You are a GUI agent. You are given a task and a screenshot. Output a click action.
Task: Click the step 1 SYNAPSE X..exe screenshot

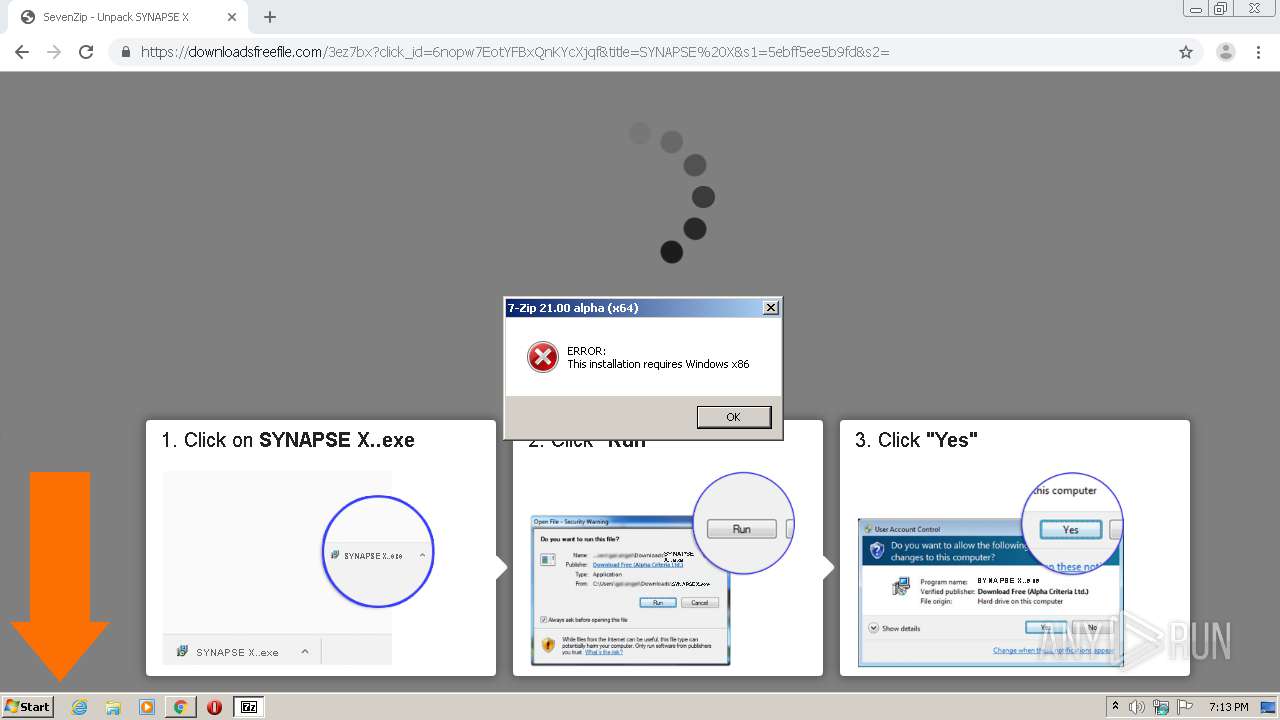pyautogui.click(x=298, y=567)
